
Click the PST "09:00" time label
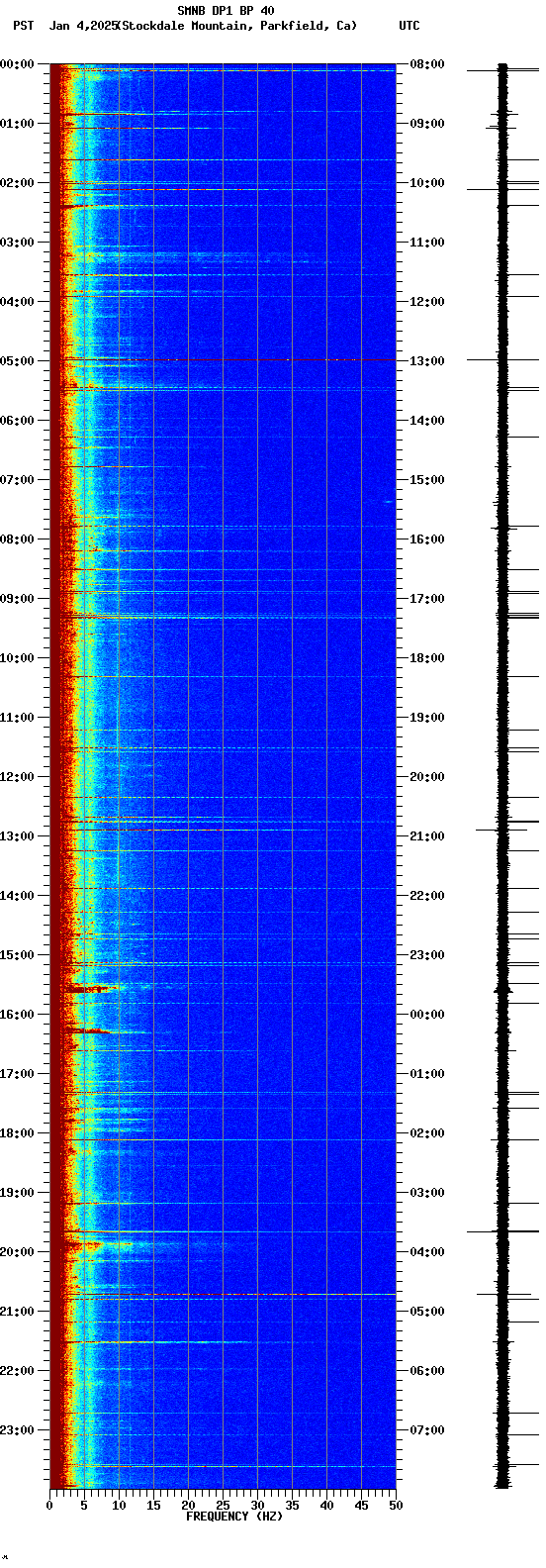[x=17, y=599]
